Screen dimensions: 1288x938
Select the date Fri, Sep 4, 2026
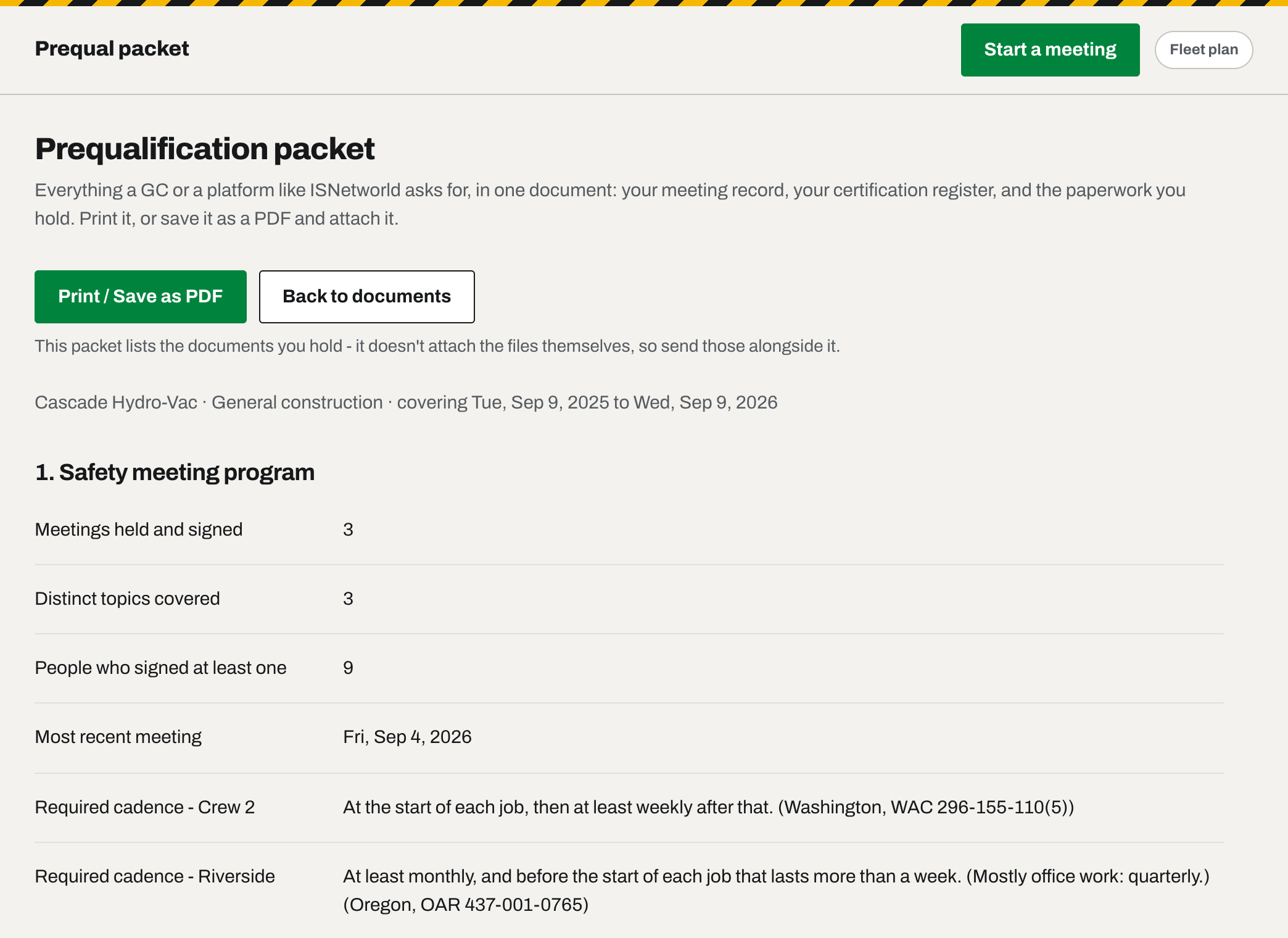407,737
